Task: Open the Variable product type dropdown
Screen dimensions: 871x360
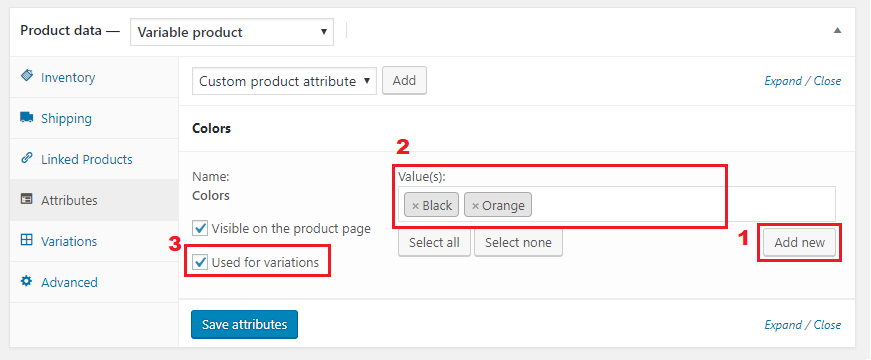Action: point(232,32)
